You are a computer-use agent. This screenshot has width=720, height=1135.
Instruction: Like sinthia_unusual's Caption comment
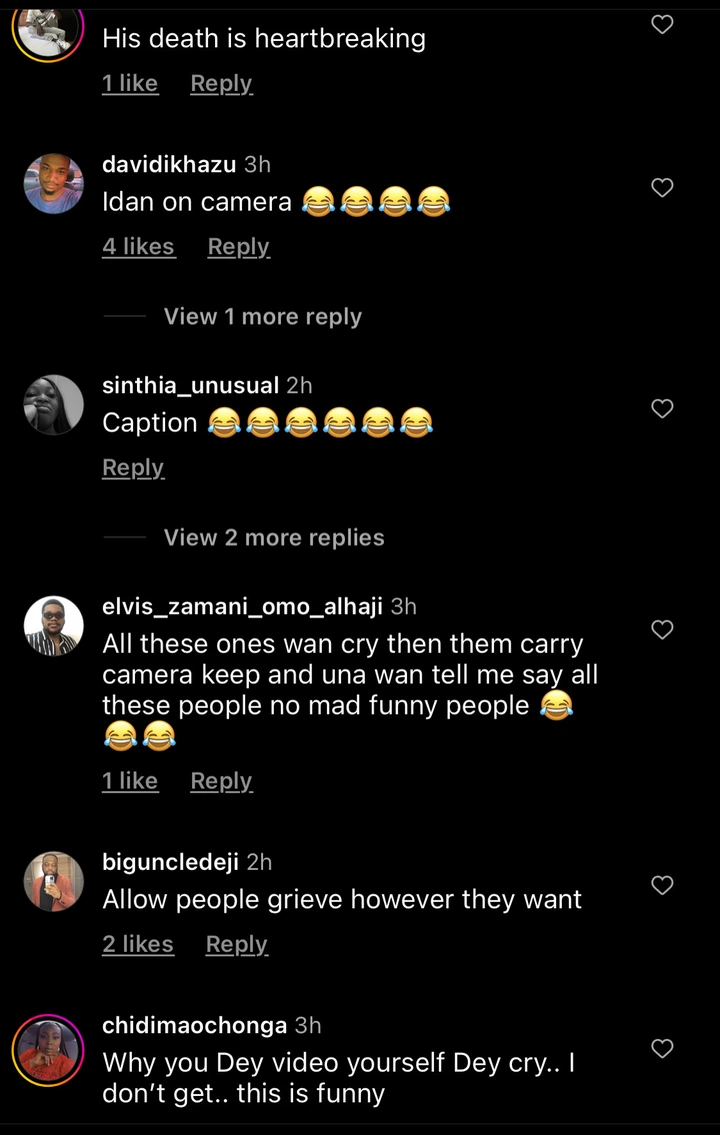coord(662,408)
